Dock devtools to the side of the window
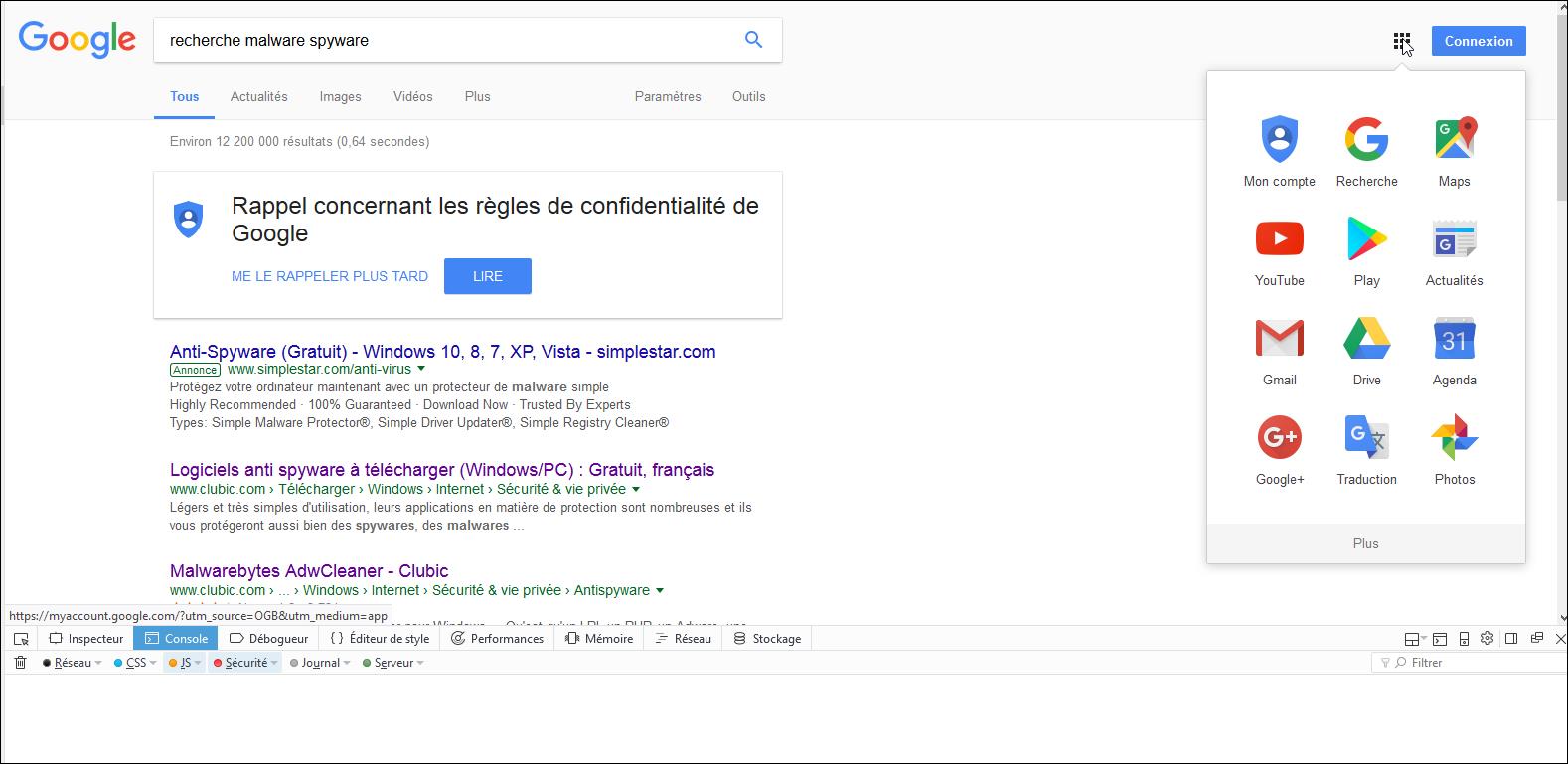 tap(1511, 638)
